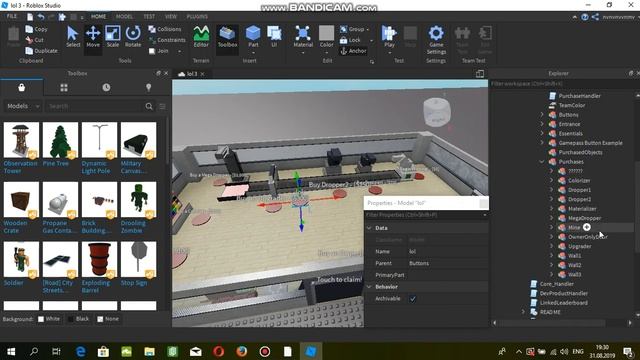The height and width of the screenshot is (360, 640).
Task: Click the plus icon next to Mine
Action: point(587,227)
